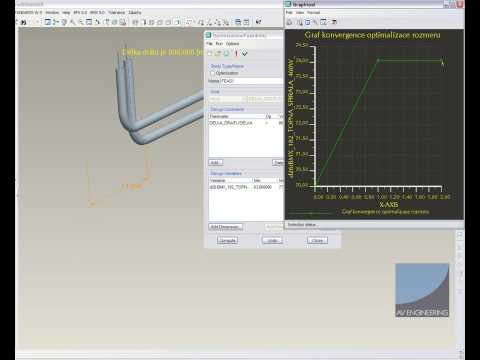
Task: Click the study Name input field
Action: pyautogui.click(x=252, y=81)
